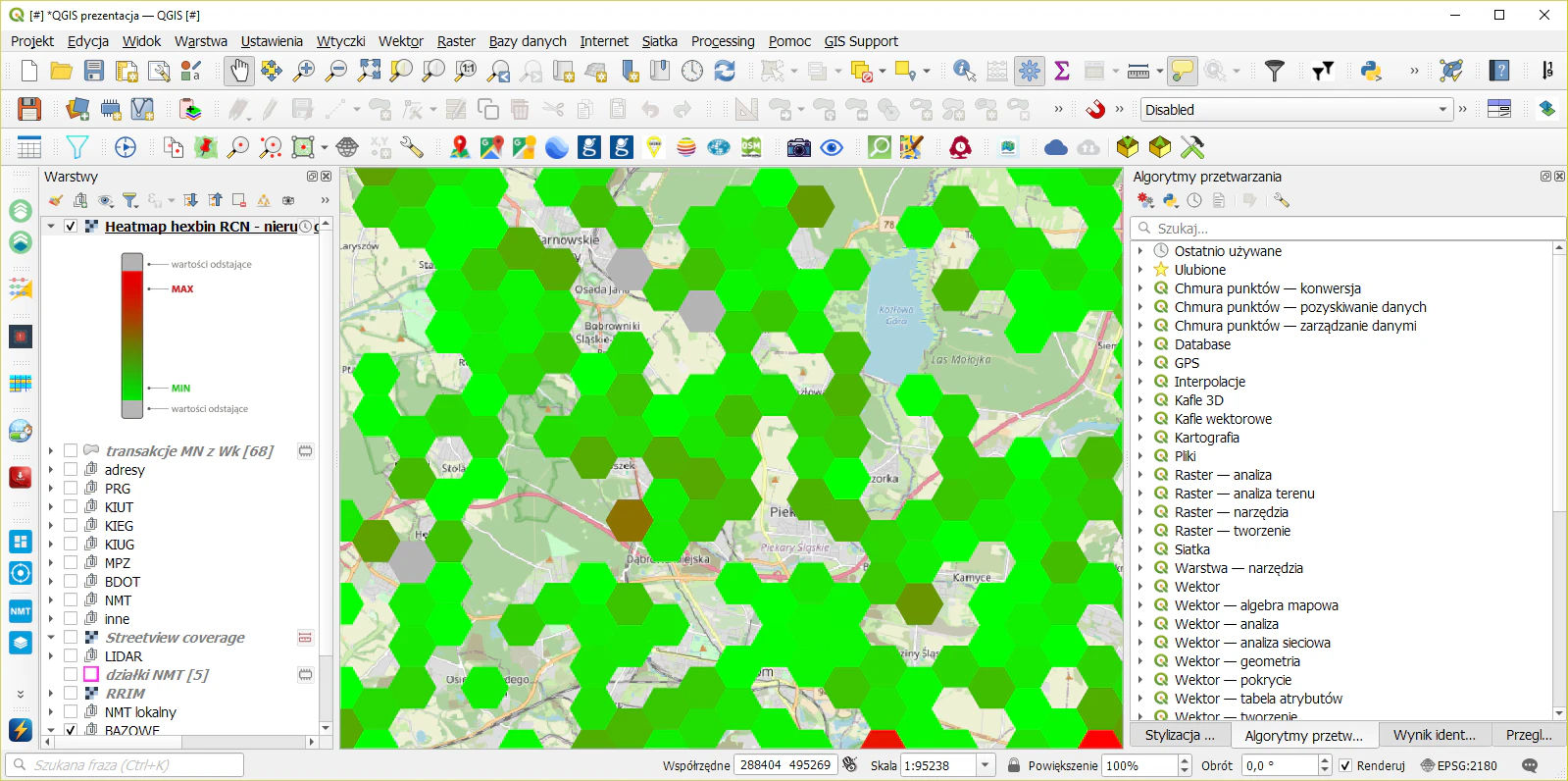The image size is (1568, 781).
Task: Switch to the Wynik ident... tab
Action: tap(1435, 735)
